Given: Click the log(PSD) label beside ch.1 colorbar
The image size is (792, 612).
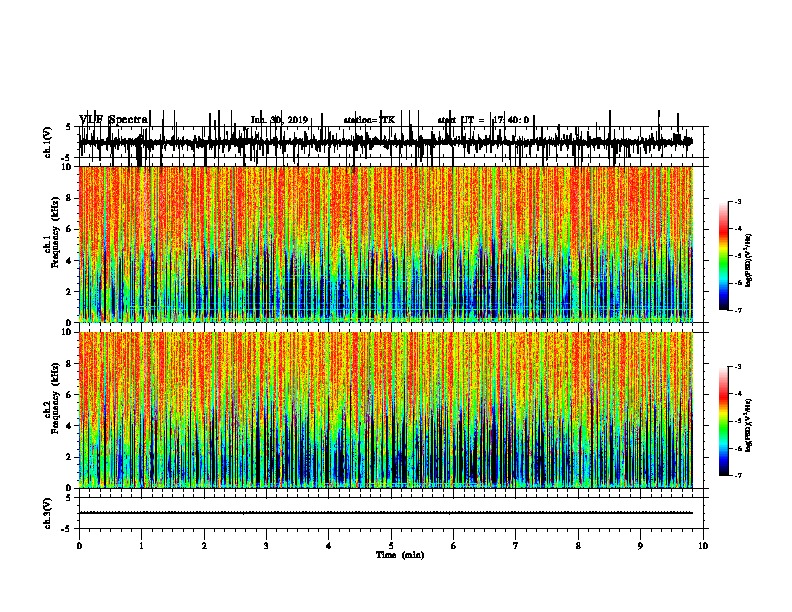Looking at the screenshot, I should pos(748,261).
